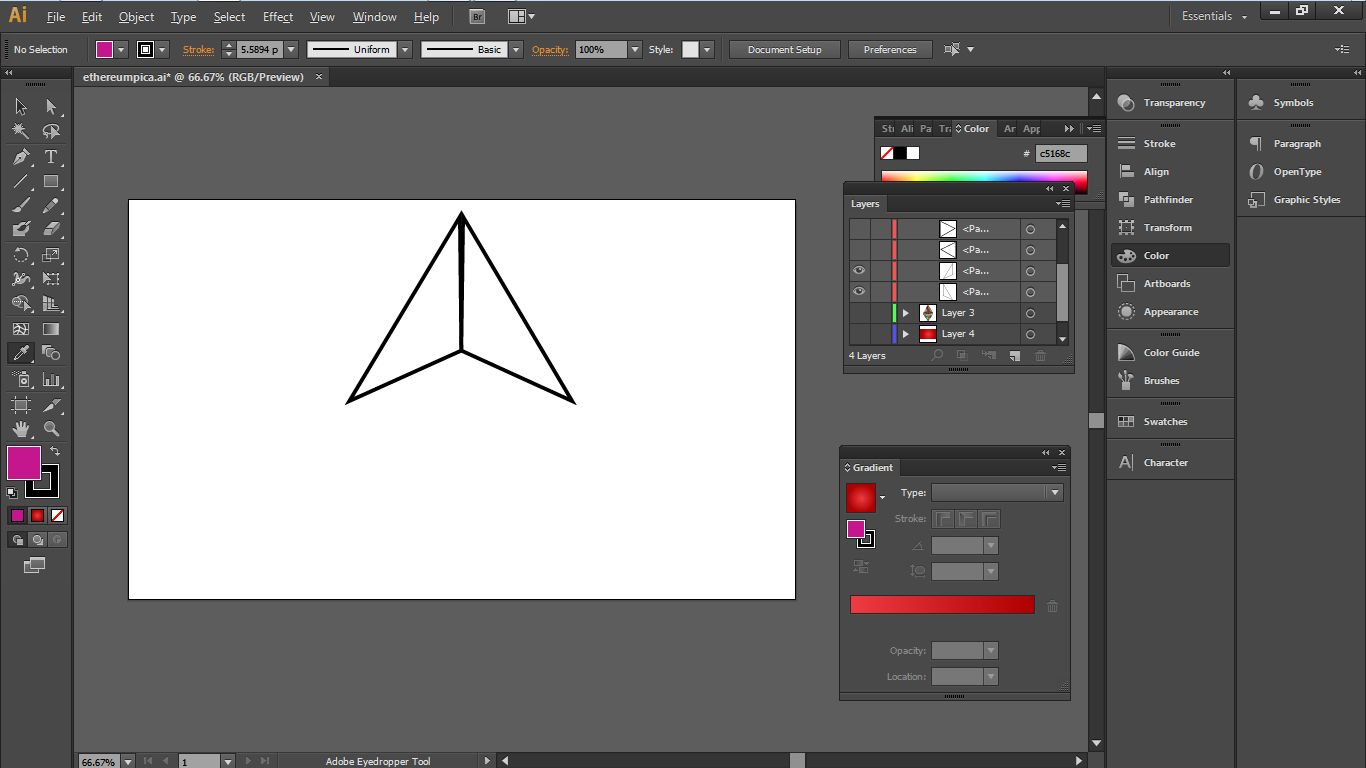Click the Swap Fill and Stroke arrow
Screen dimensions: 1366x768
pos(55,452)
